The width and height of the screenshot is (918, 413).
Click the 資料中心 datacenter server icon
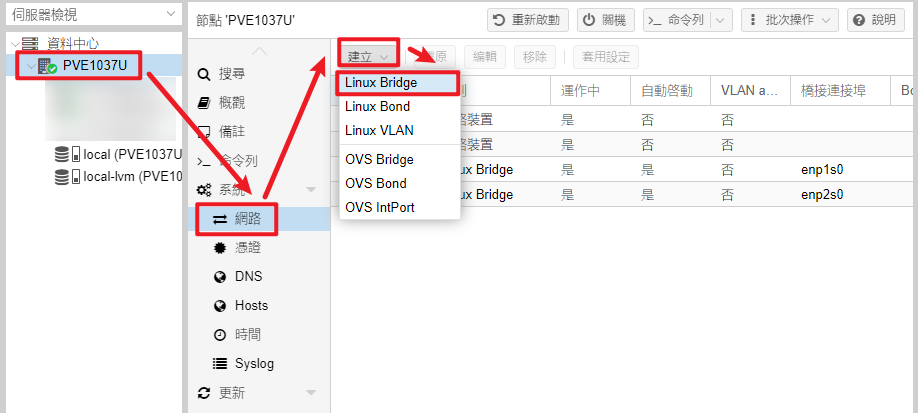[x=32, y=44]
